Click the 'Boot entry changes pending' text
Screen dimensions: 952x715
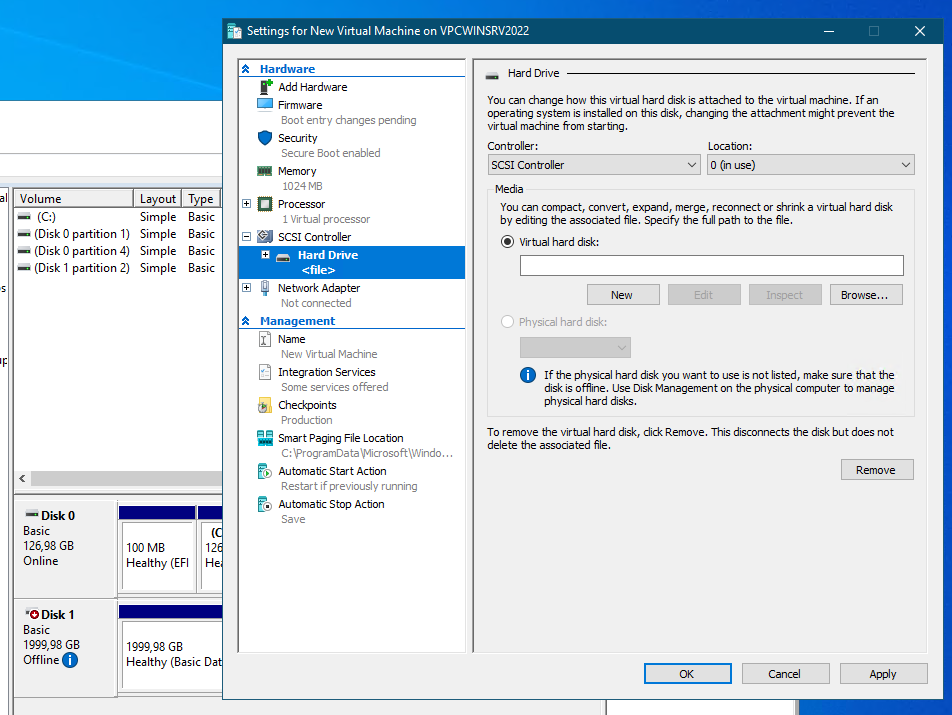click(x=348, y=120)
